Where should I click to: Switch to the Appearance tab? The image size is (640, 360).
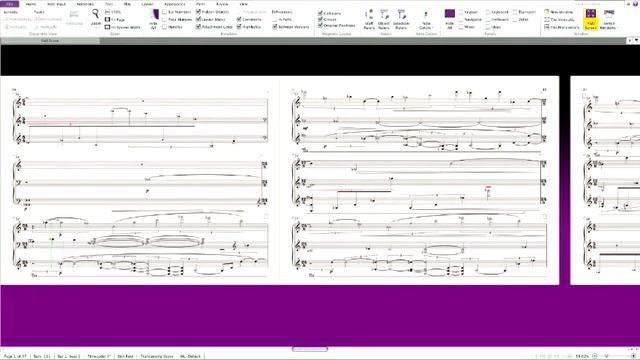(x=175, y=4)
